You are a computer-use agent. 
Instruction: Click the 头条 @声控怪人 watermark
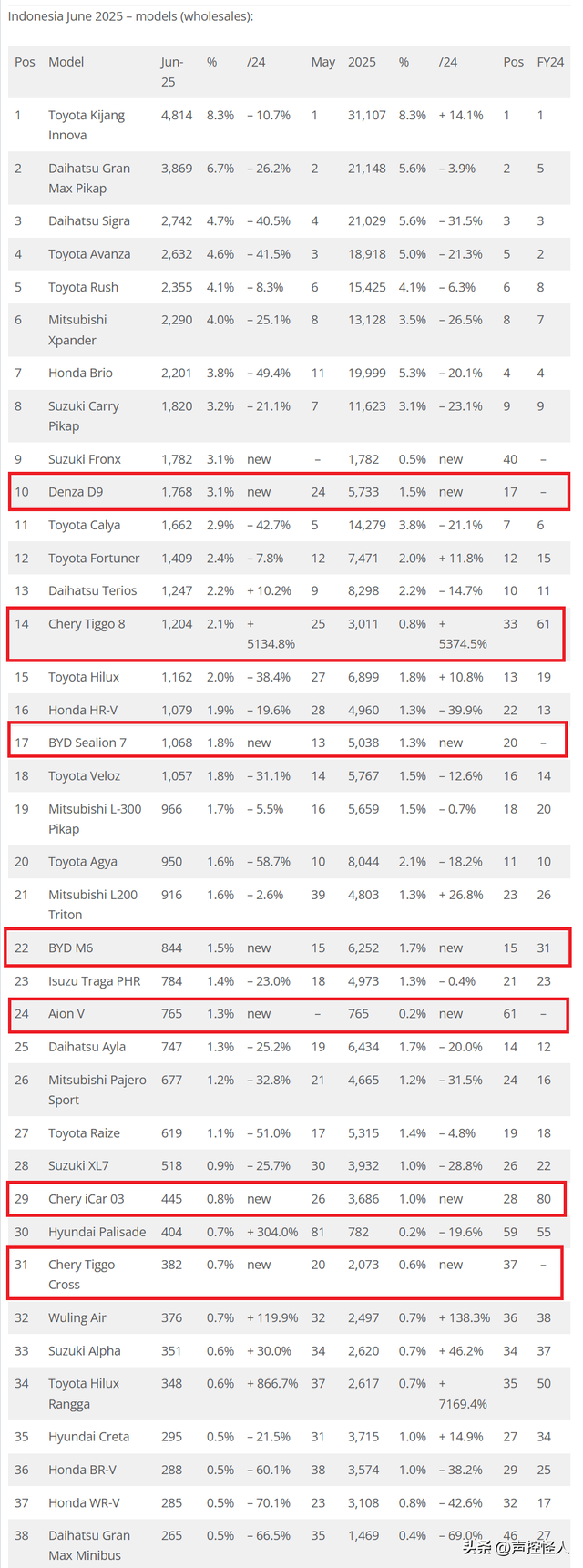[516, 1547]
